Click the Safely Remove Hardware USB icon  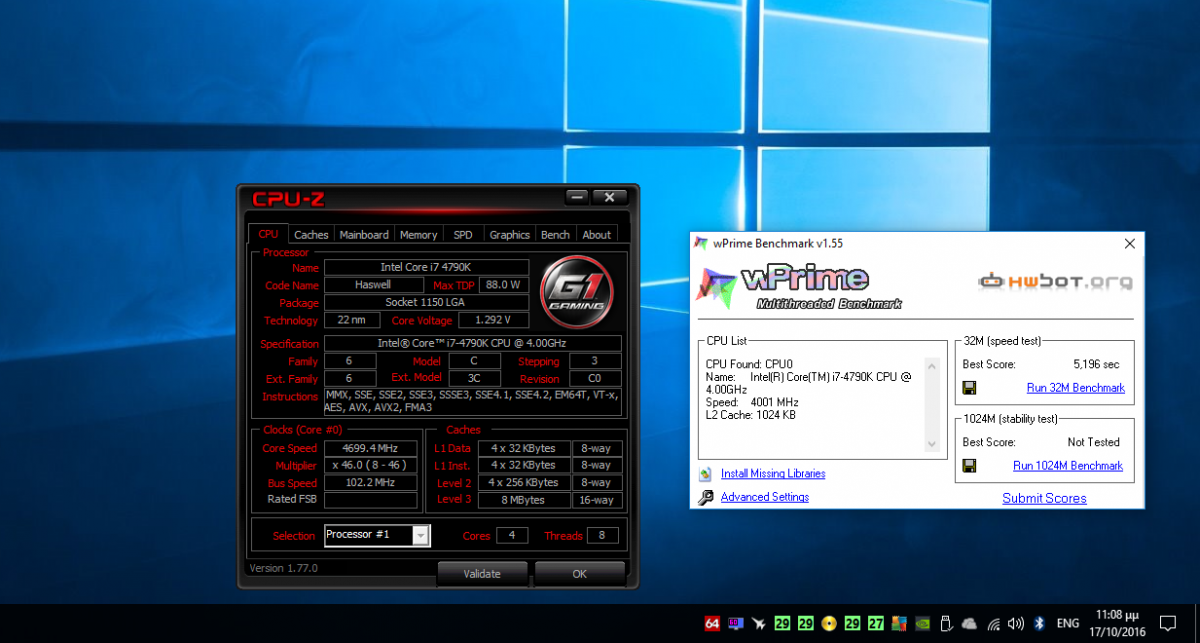tap(945, 623)
